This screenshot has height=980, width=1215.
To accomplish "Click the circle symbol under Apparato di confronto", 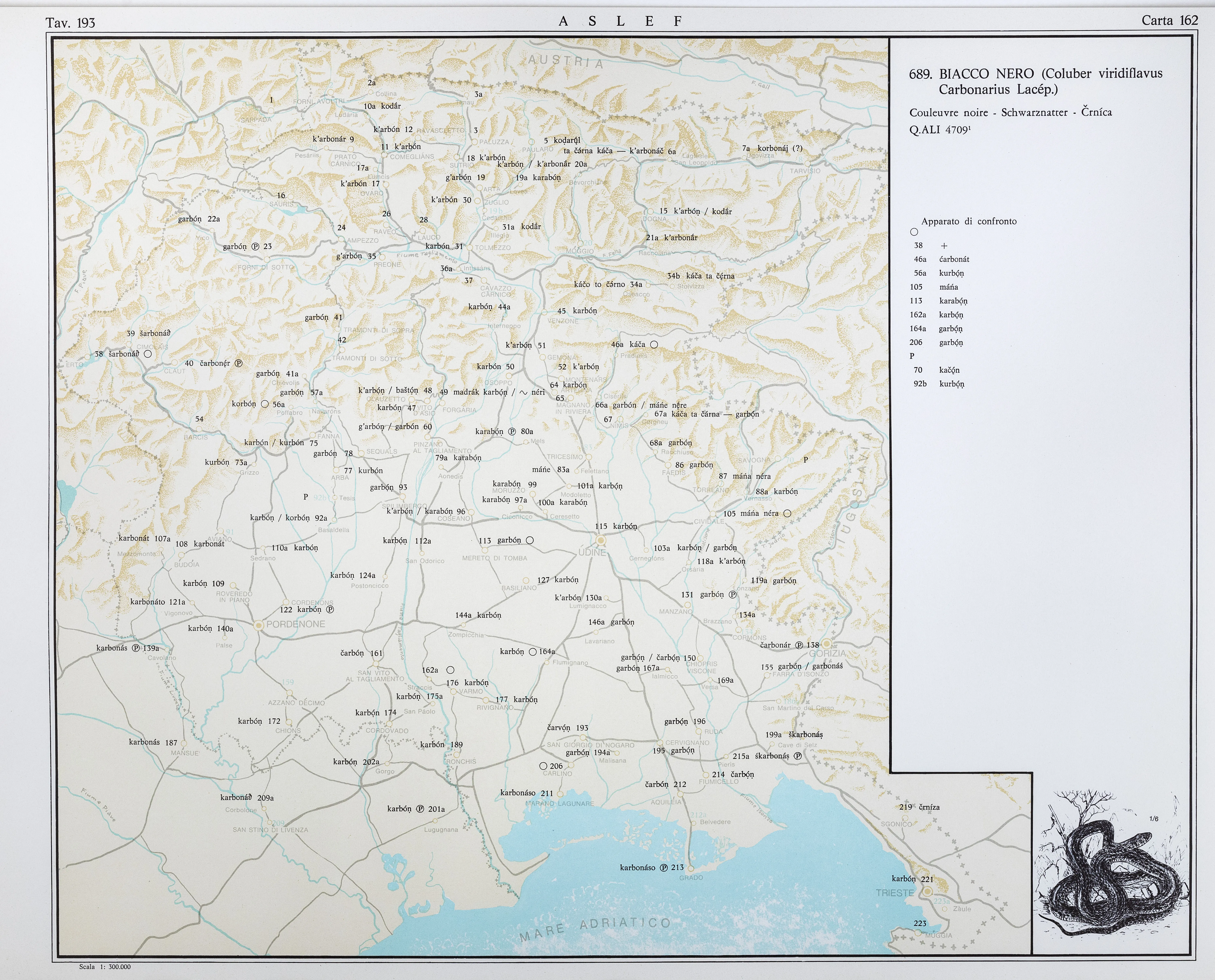I will (914, 232).
